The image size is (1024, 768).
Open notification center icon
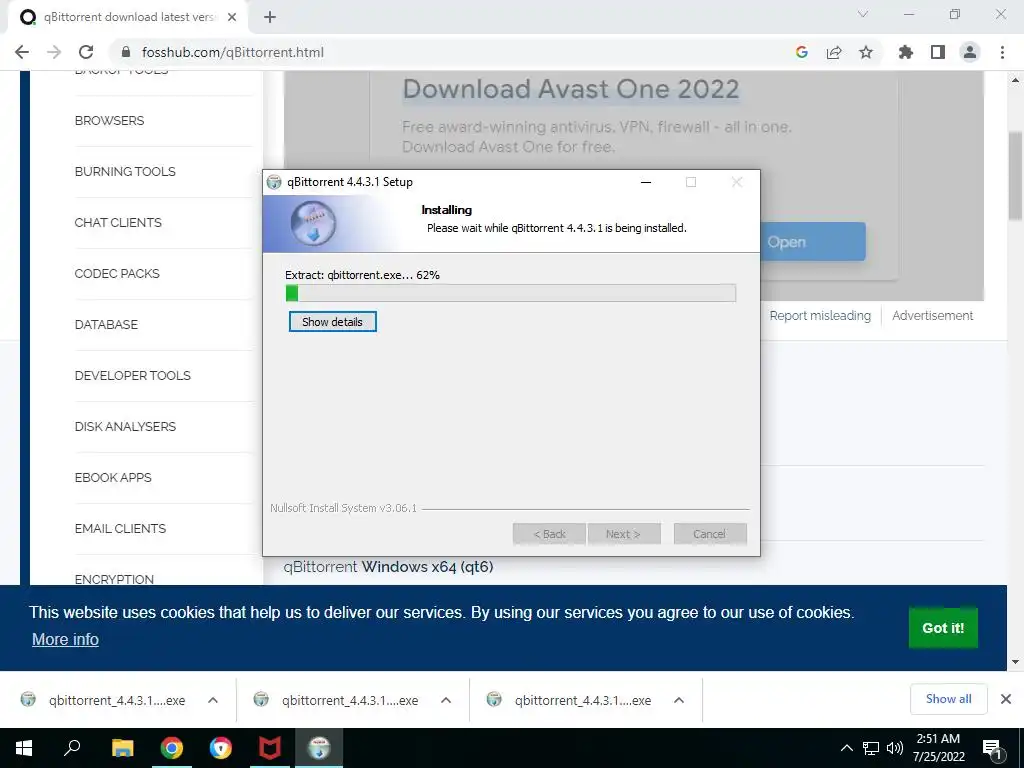993,750
